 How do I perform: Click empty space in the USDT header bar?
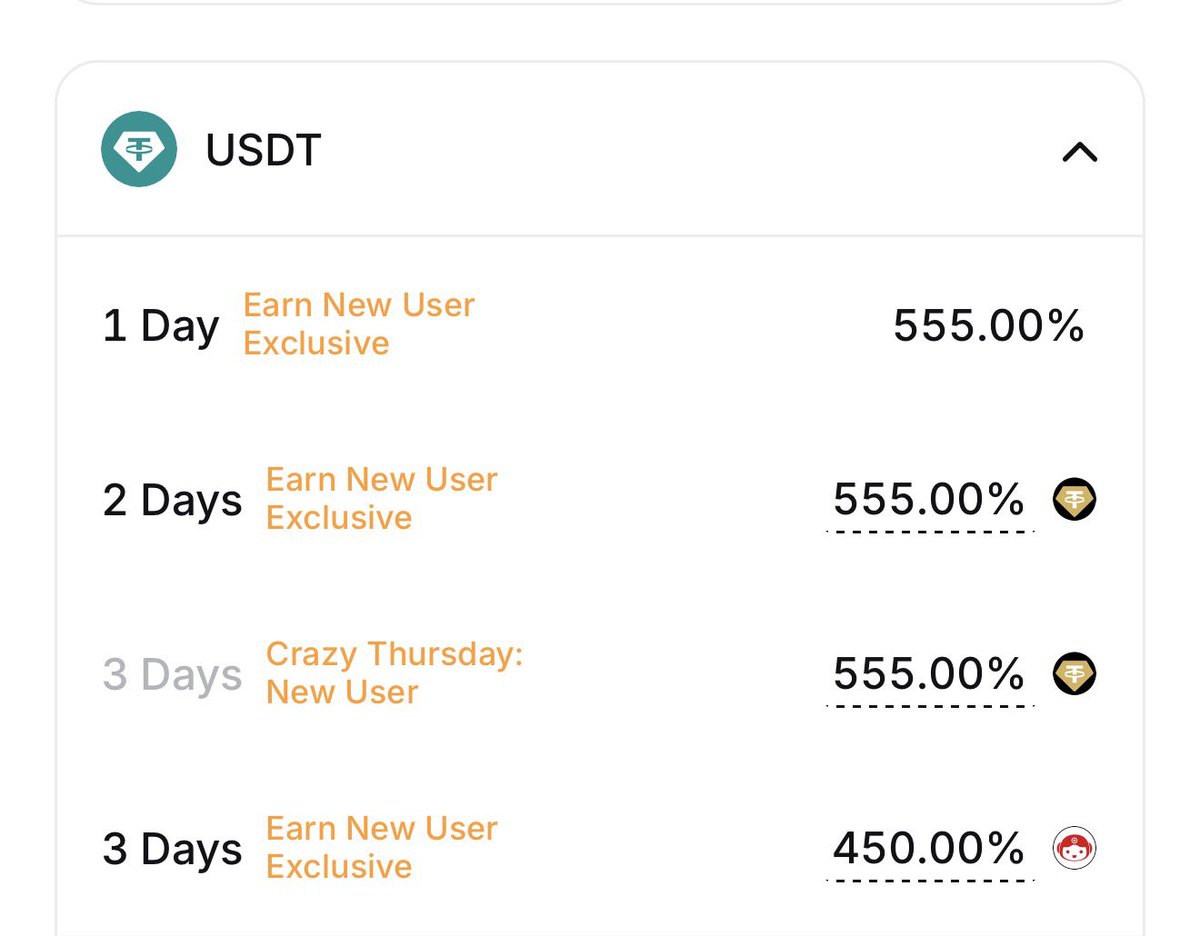pyautogui.click(x=680, y=152)
